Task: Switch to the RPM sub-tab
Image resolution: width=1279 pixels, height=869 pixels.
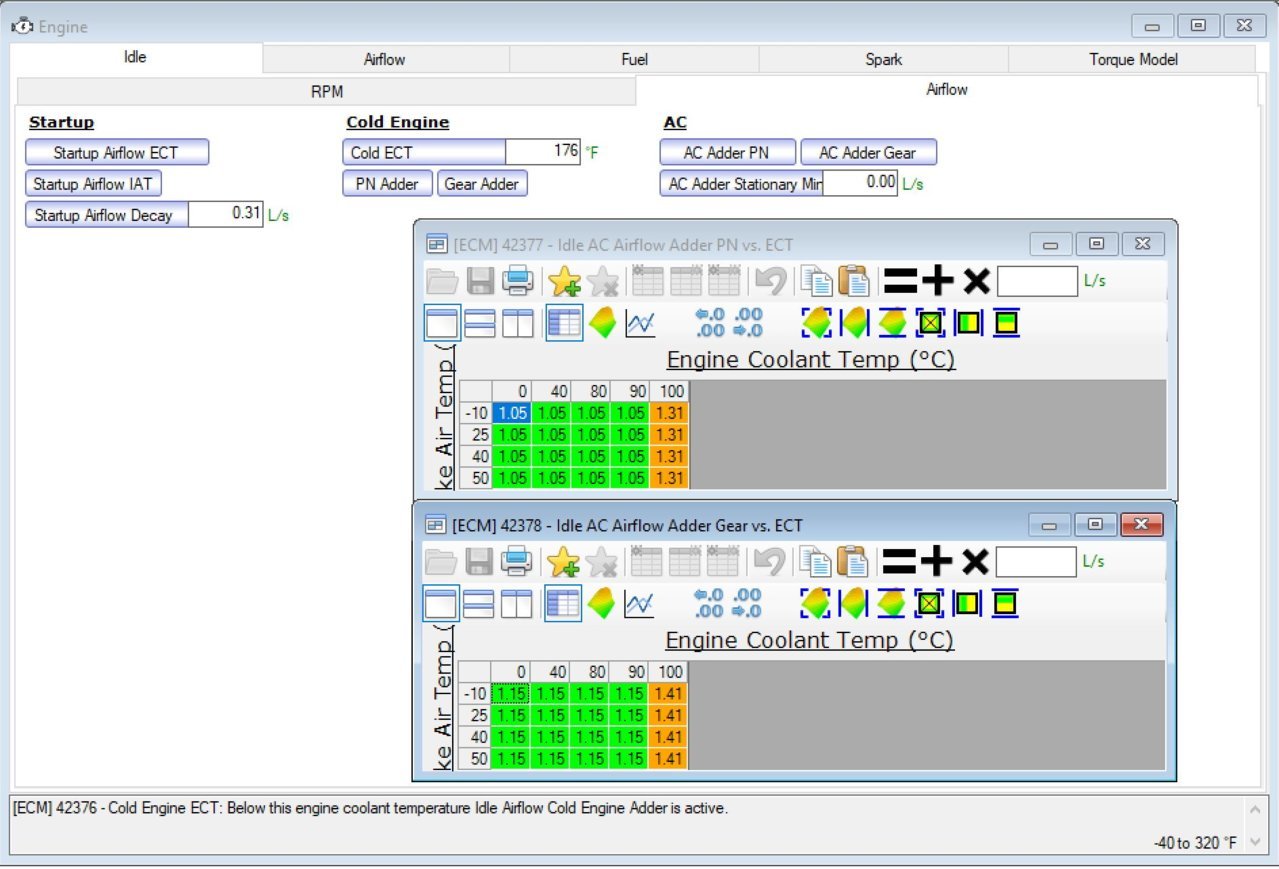Action: (326, 91)
